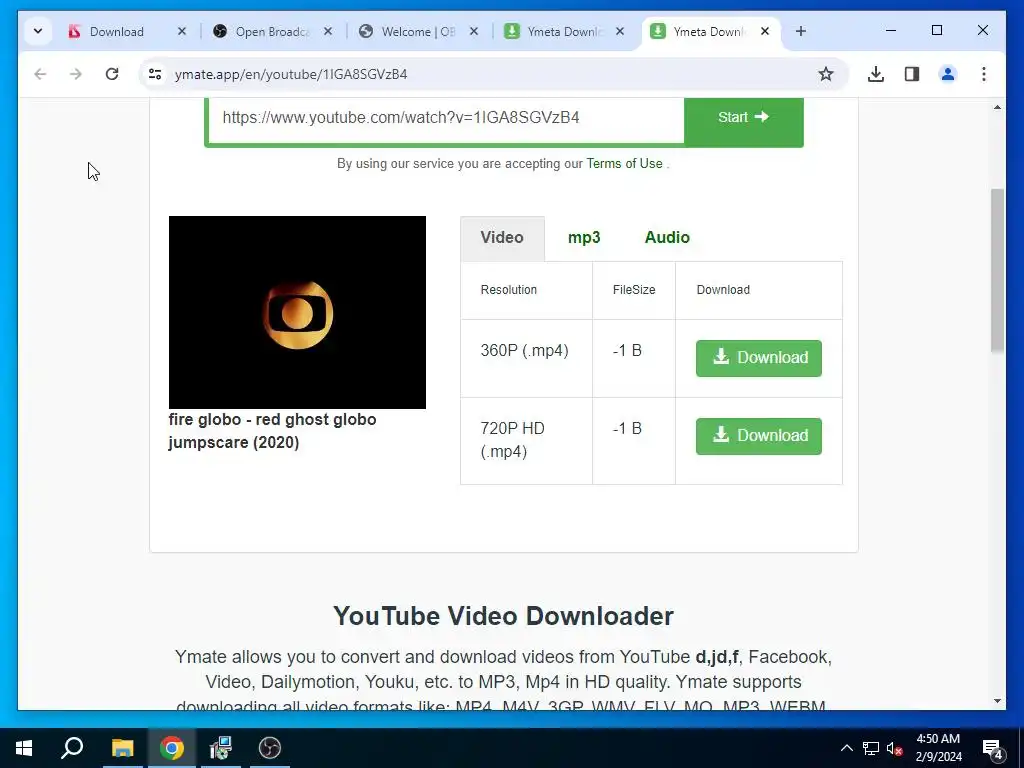Close the Open Broadcaster tab
The height and width of the screenshot is (768, 1024).
(328, 31)
